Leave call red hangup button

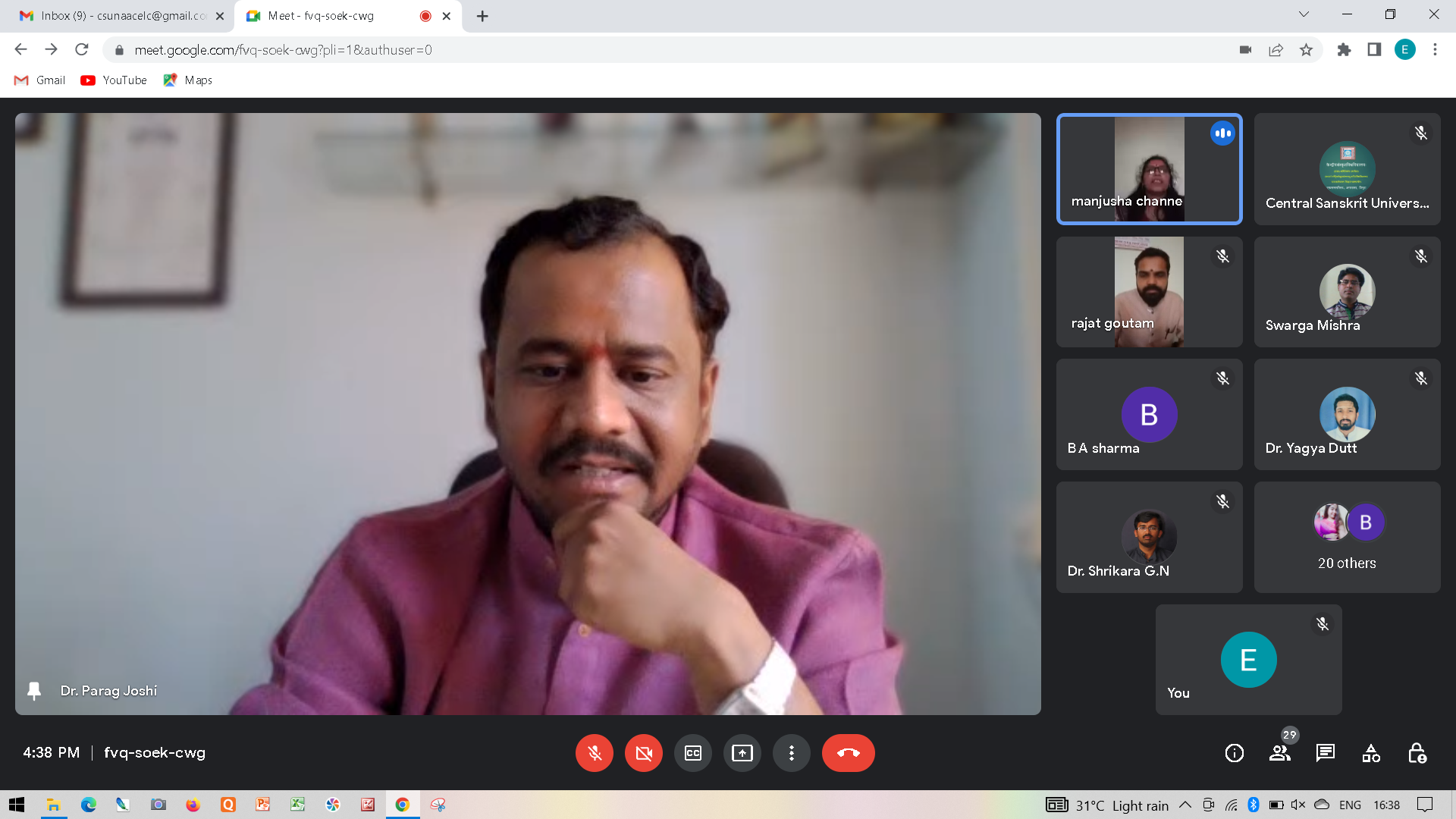click(848, 753)
